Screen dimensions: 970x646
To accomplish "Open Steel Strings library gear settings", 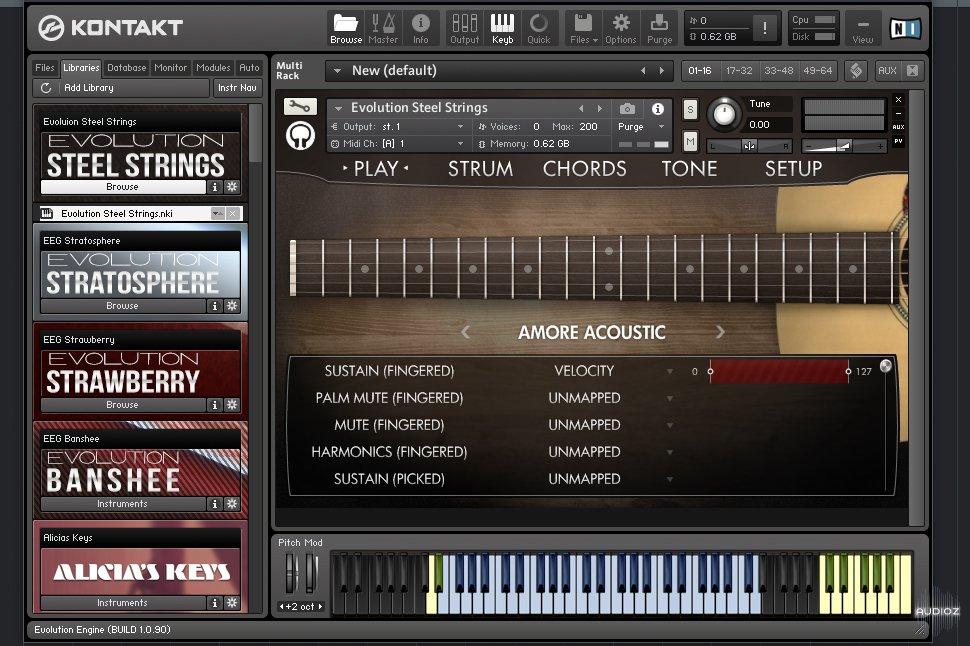I will pyautogui.click(x=232, y=187).
